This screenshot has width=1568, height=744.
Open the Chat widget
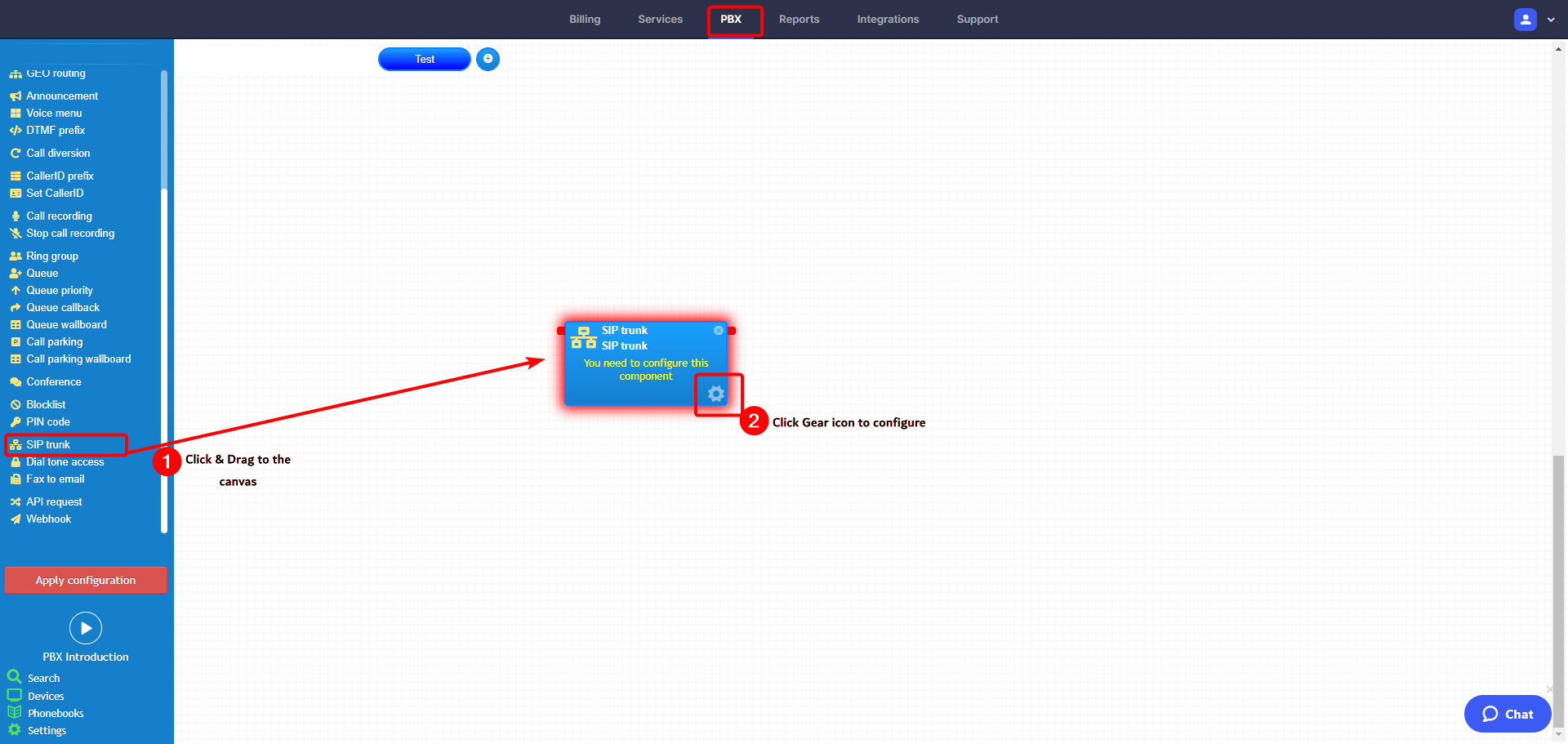pos(1507,713)
